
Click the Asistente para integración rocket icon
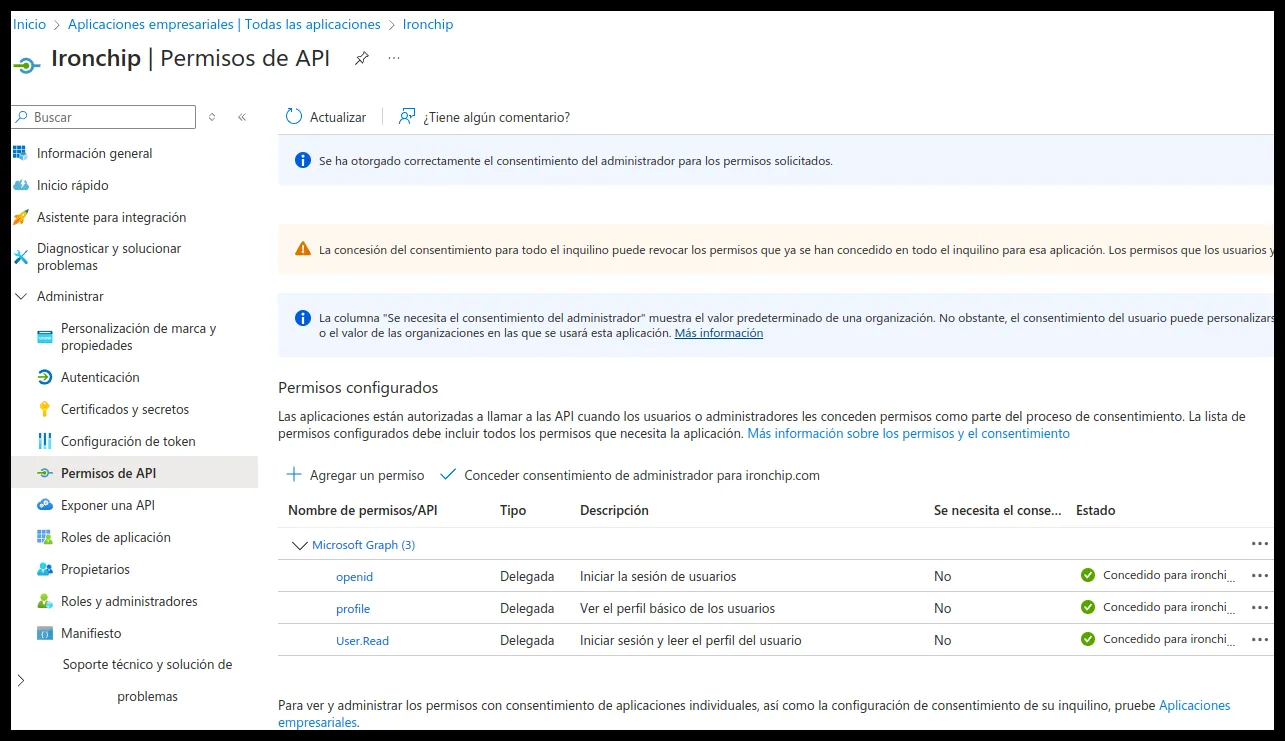[20, 217]
